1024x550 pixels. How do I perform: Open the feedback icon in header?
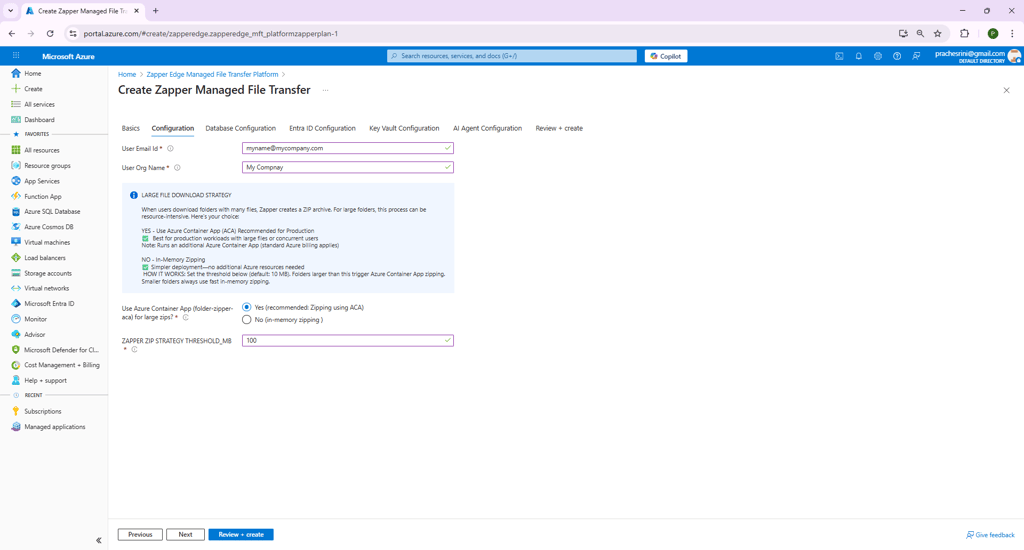pyautogui.click(x=916, y=56)
